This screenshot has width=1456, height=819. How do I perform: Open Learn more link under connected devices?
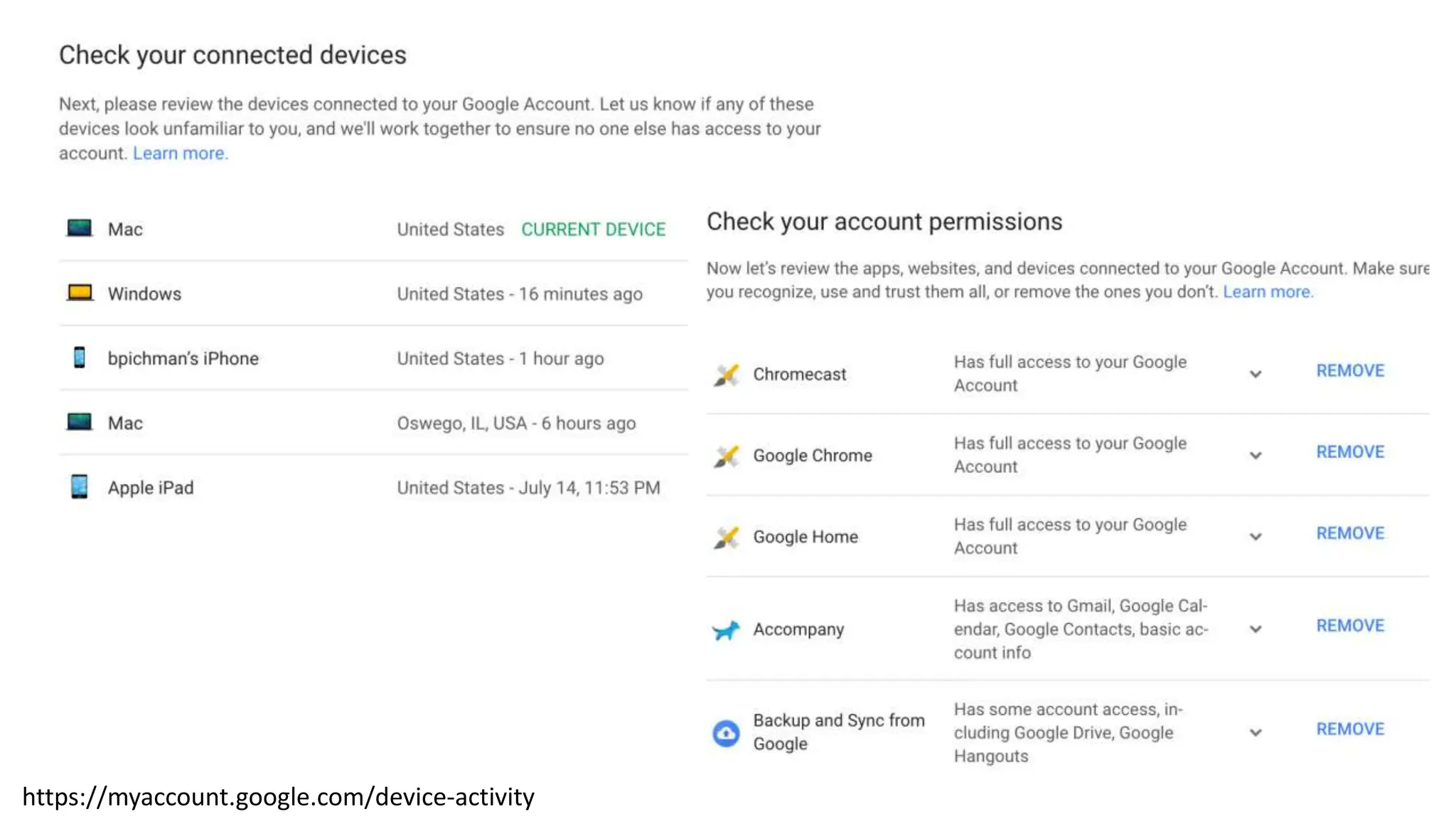[181, 154]
